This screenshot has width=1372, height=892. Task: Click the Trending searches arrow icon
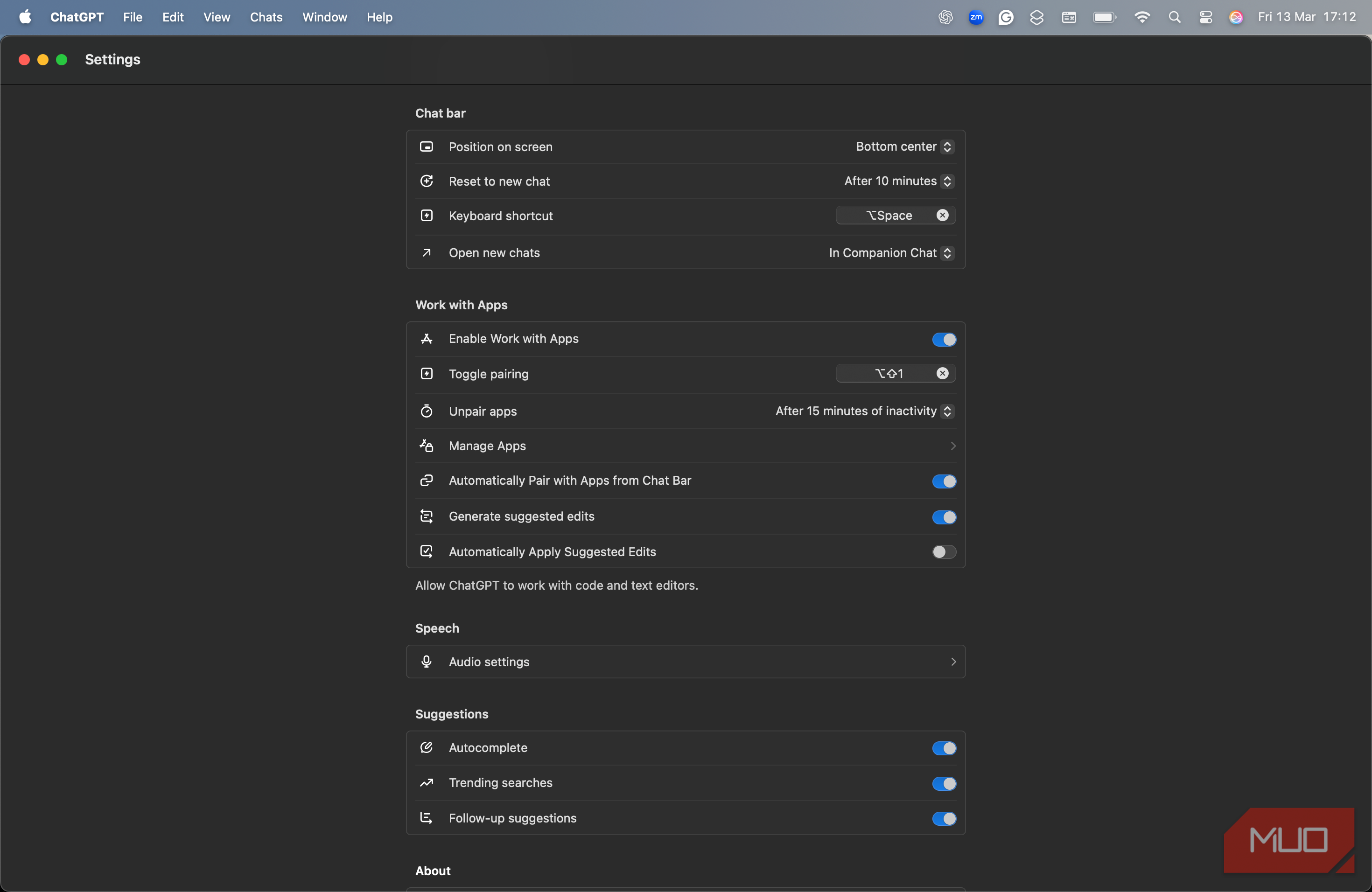(x=427, y=782)
